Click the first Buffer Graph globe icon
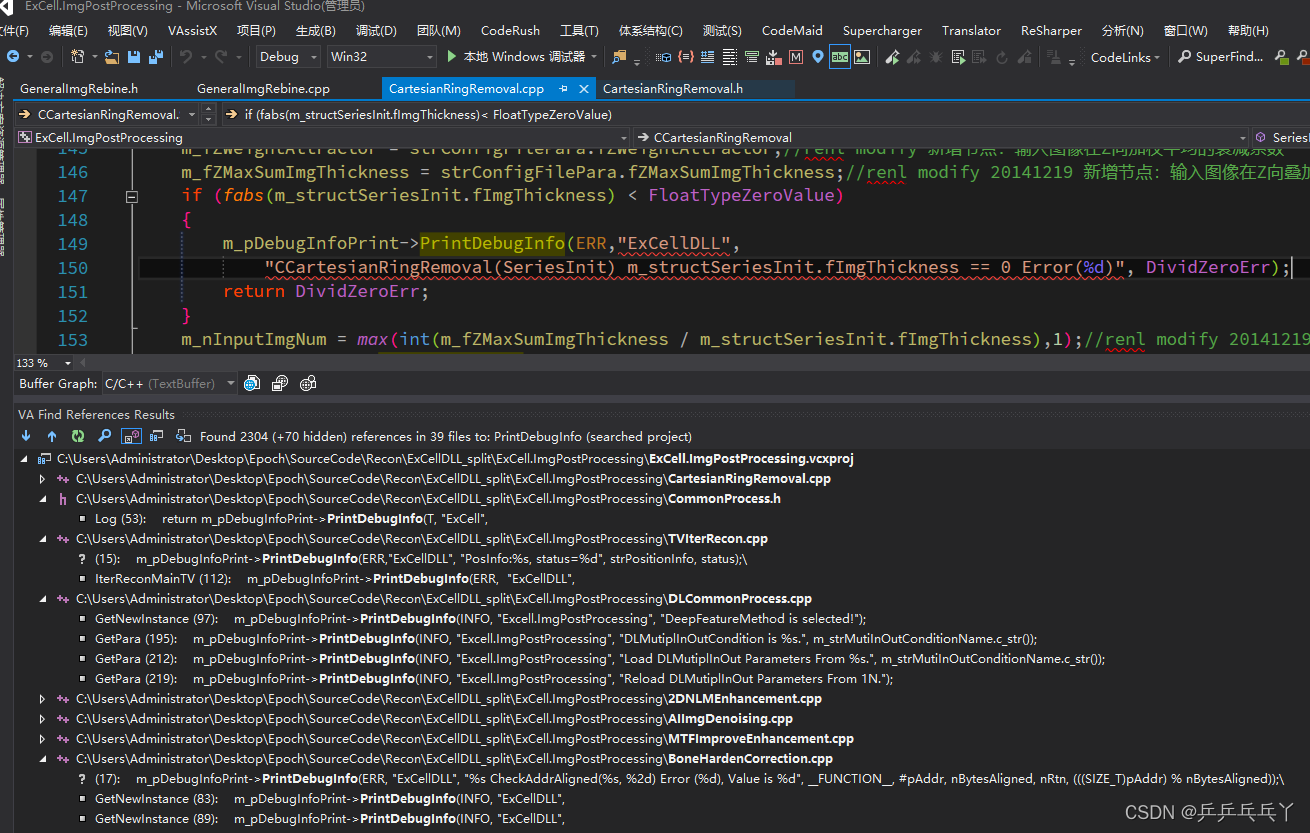The width and height of the screenshot is (1310, 833). tap(251, 383)
